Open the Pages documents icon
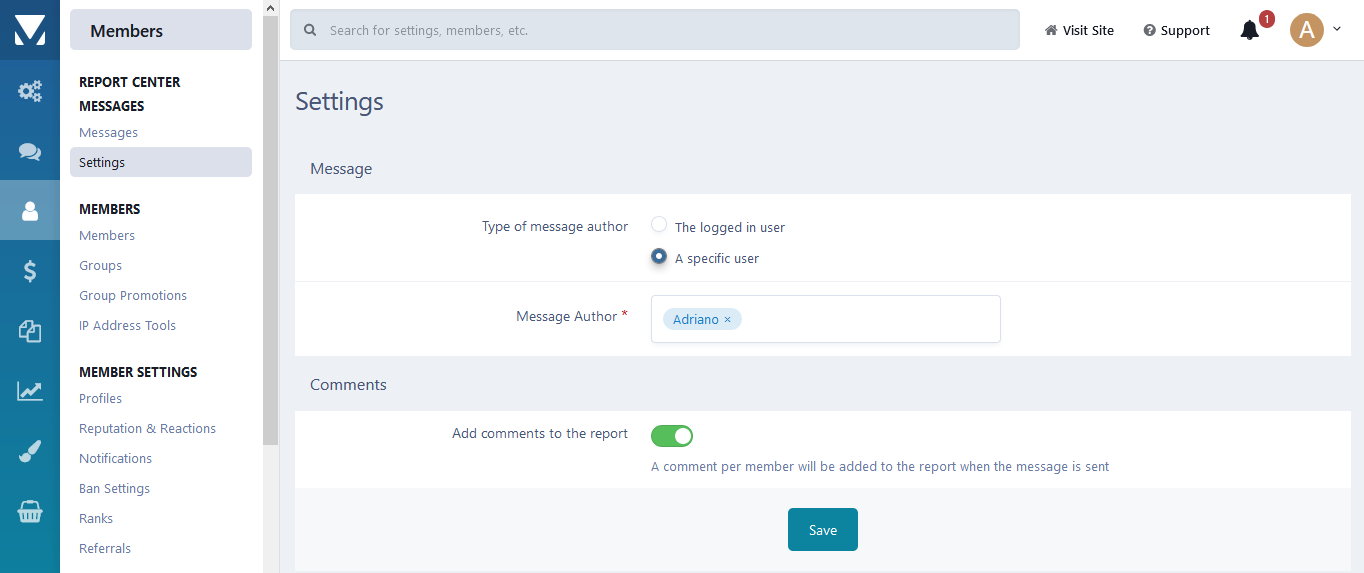The width and height of the screenshot is (1364, 573). coord(30,331)
